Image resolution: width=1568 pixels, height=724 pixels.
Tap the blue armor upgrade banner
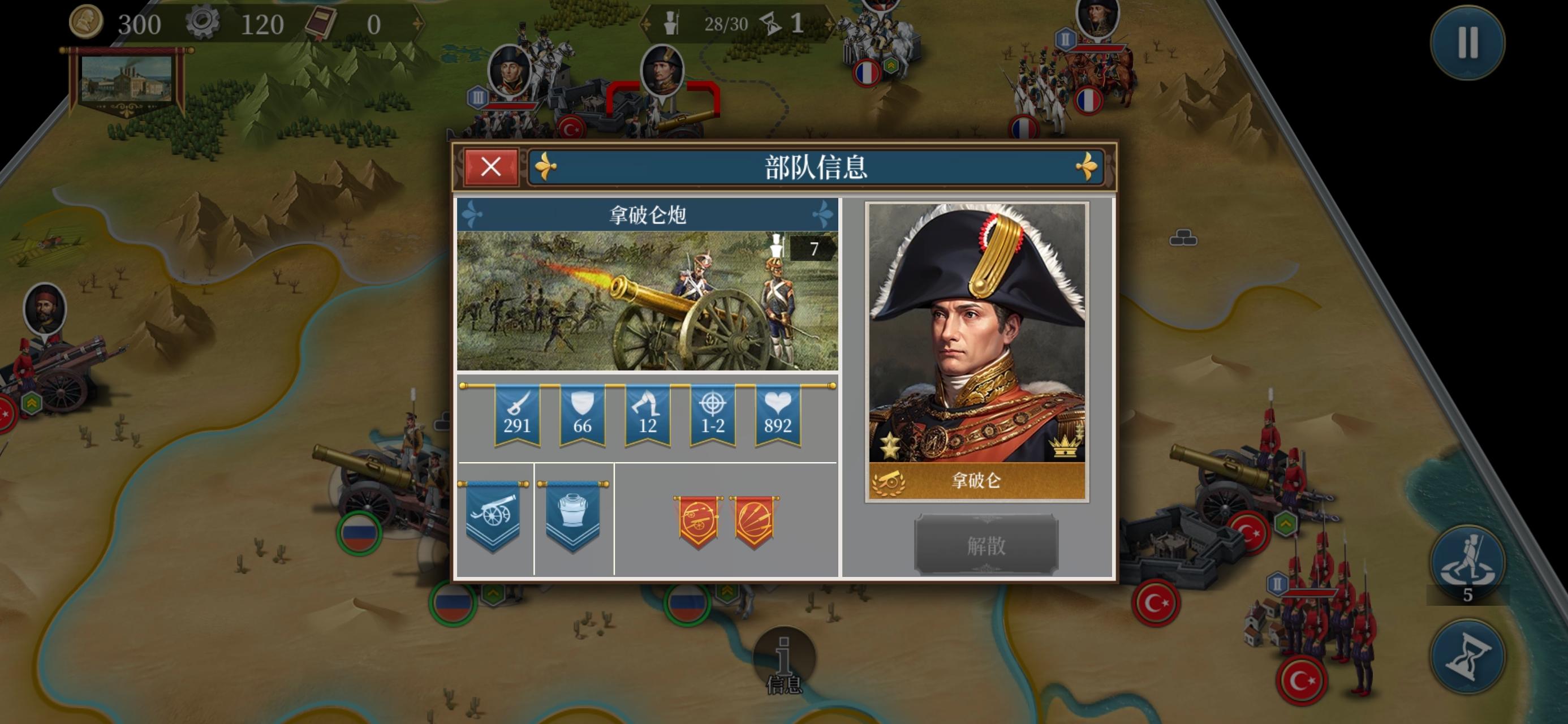[x=573, y=516]
